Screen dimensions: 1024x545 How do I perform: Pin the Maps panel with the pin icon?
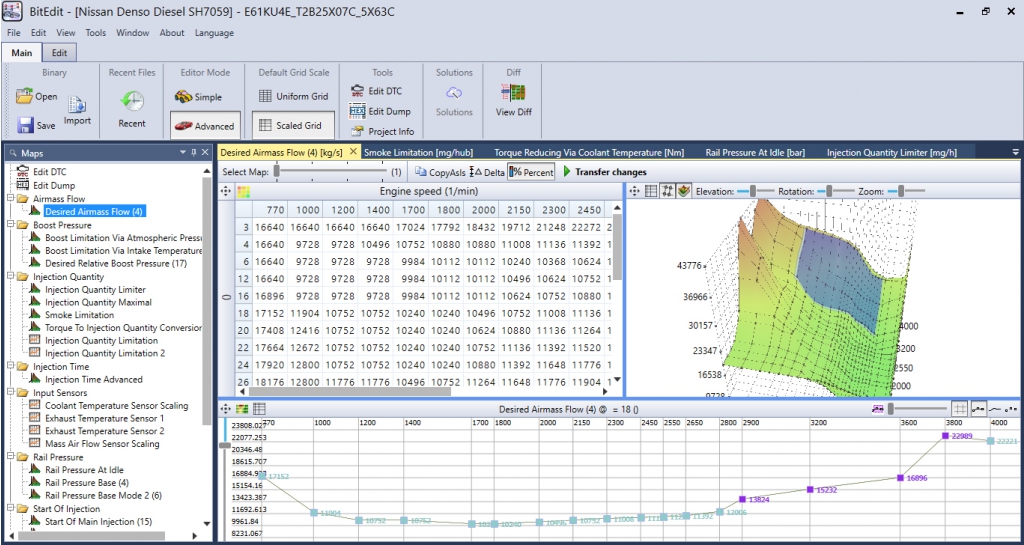pyautogui.click(x=193, y=153)
